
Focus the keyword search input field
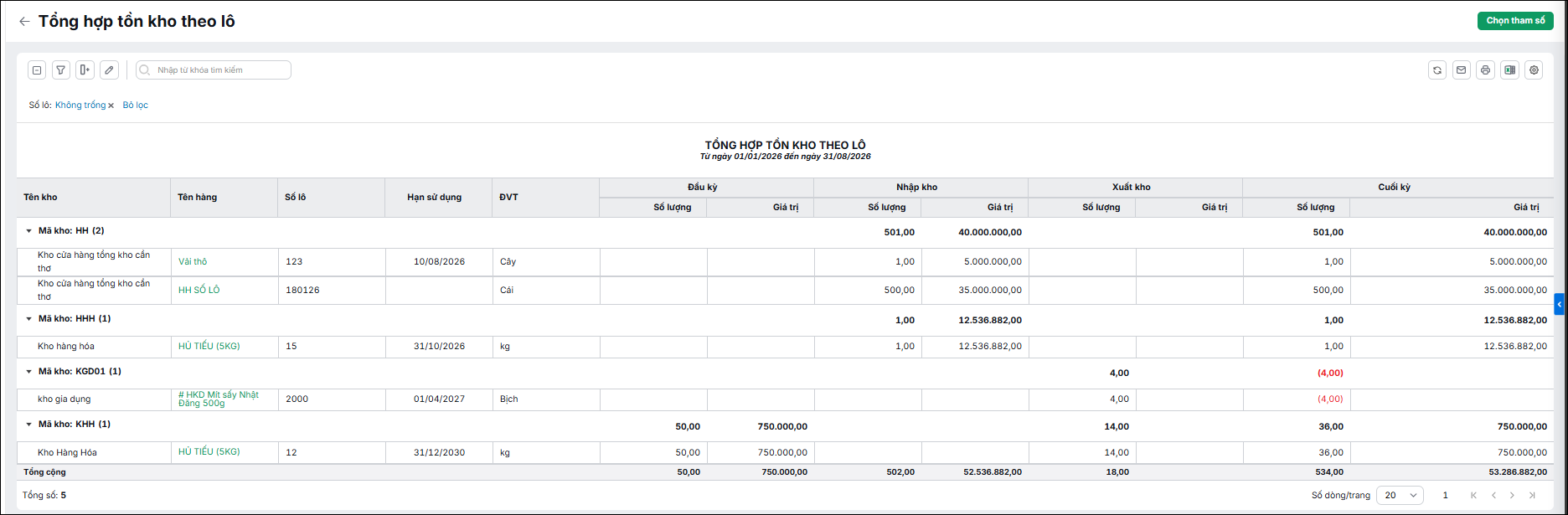coord(214,70)
